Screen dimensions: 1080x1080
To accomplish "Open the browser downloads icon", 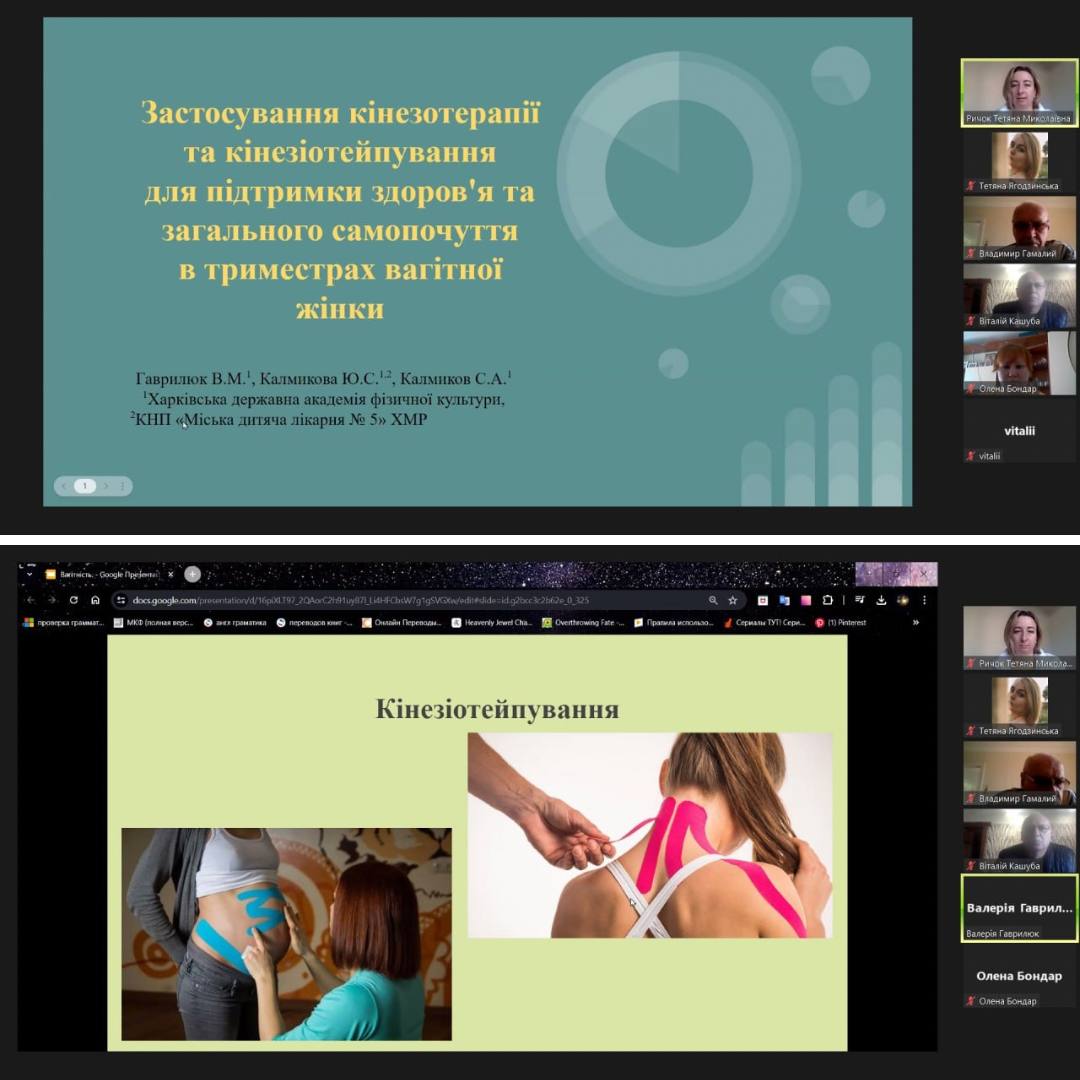I will click(881, 600).
